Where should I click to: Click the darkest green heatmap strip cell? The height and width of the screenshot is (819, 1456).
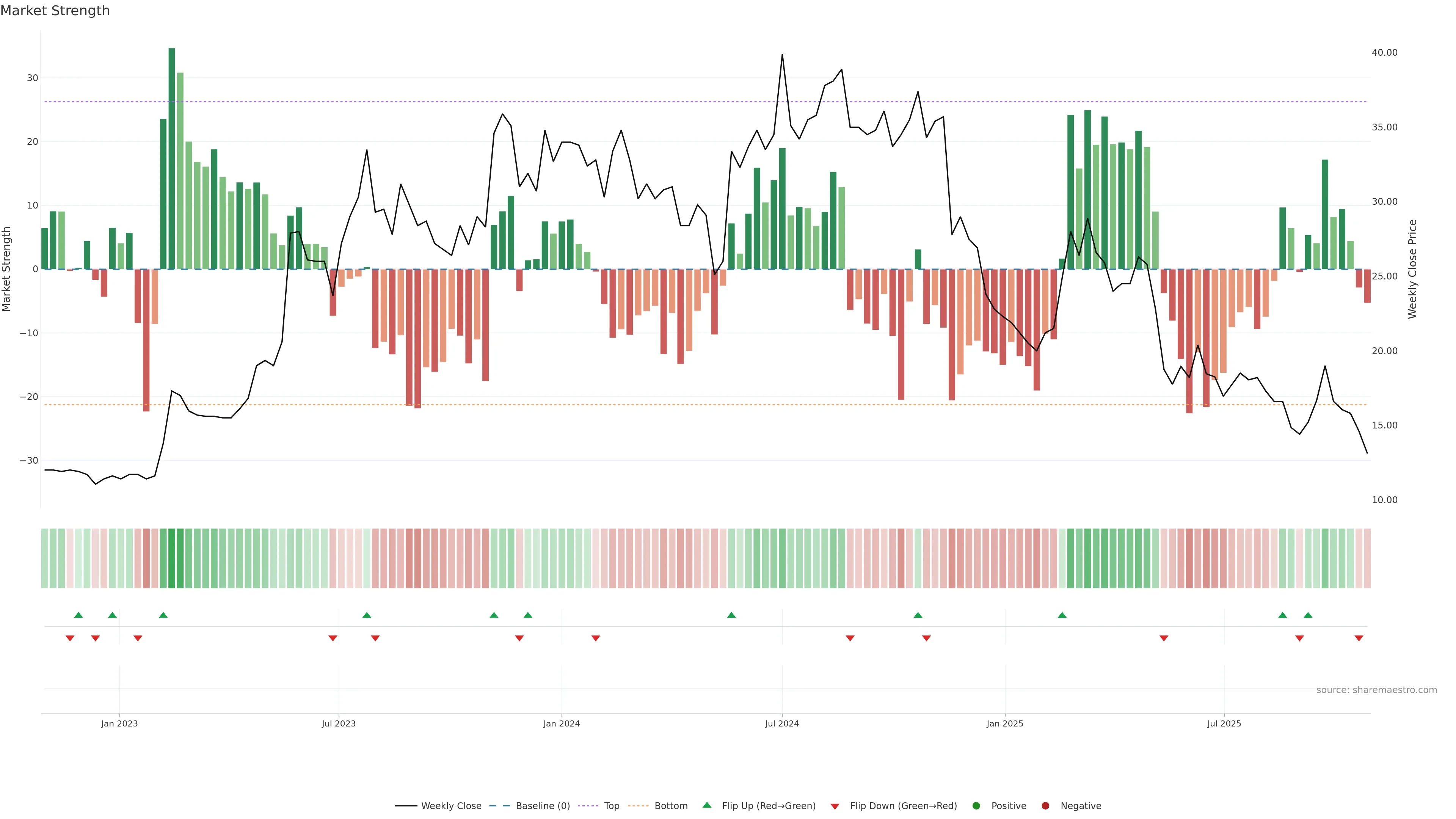[172, 558]
